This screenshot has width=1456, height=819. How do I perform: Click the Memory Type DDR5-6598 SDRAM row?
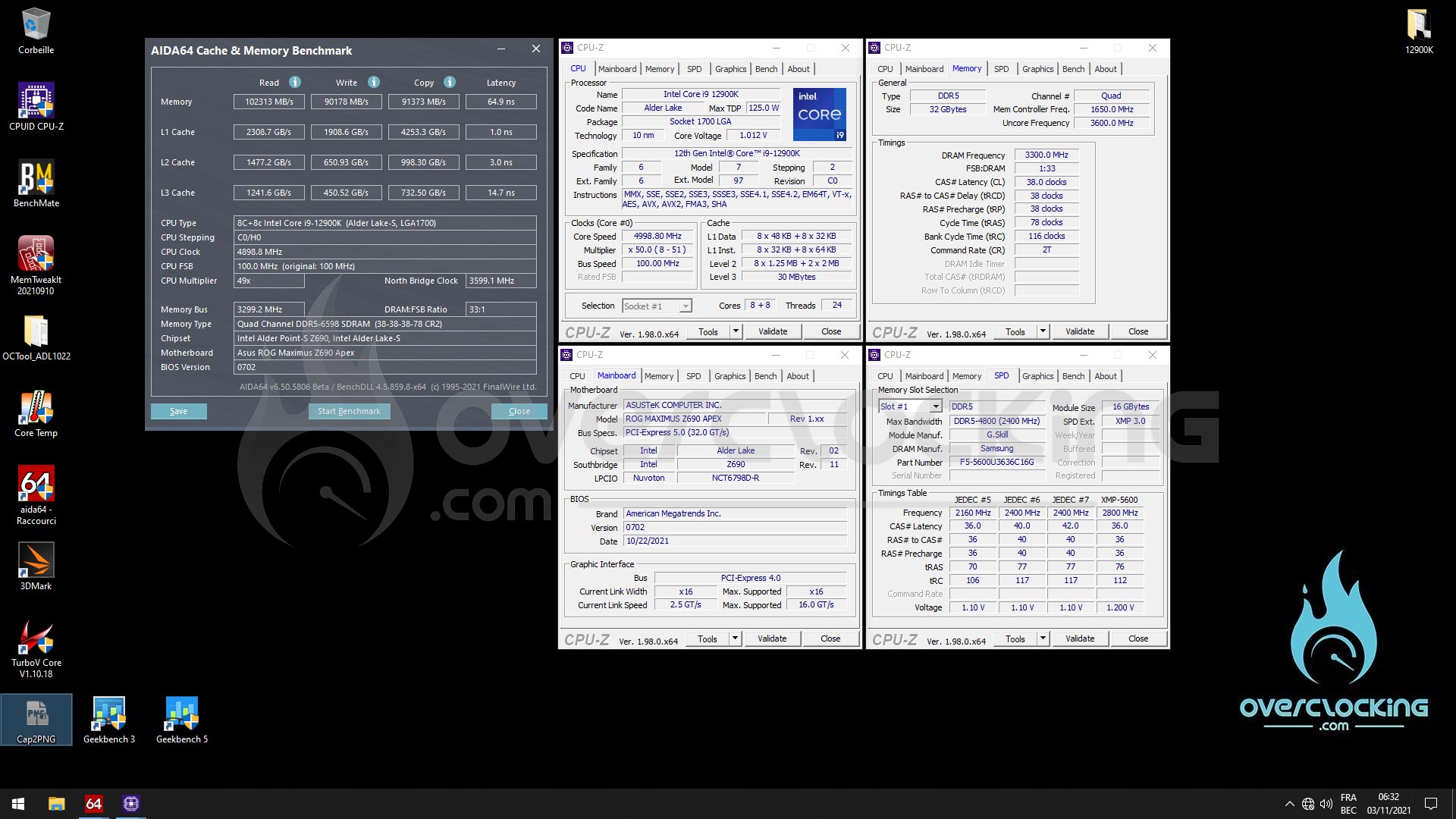tap(386, 324)
